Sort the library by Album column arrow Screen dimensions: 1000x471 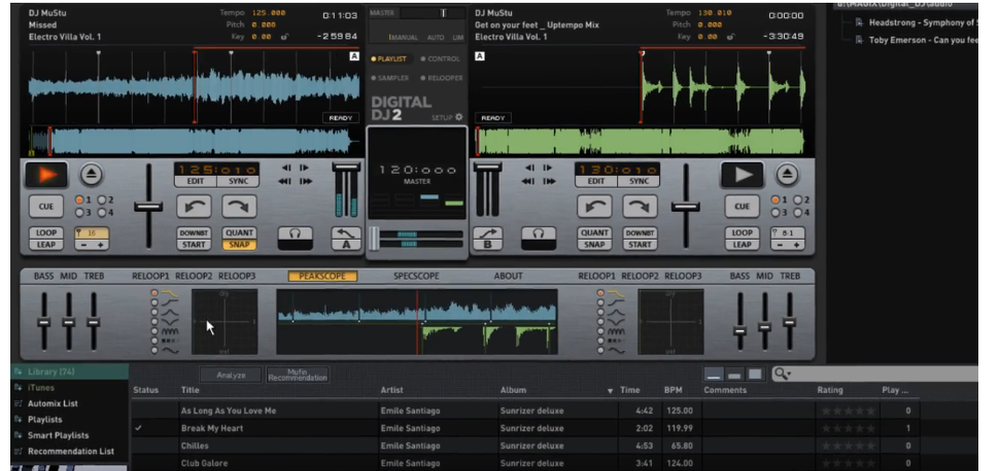[610, 391]
